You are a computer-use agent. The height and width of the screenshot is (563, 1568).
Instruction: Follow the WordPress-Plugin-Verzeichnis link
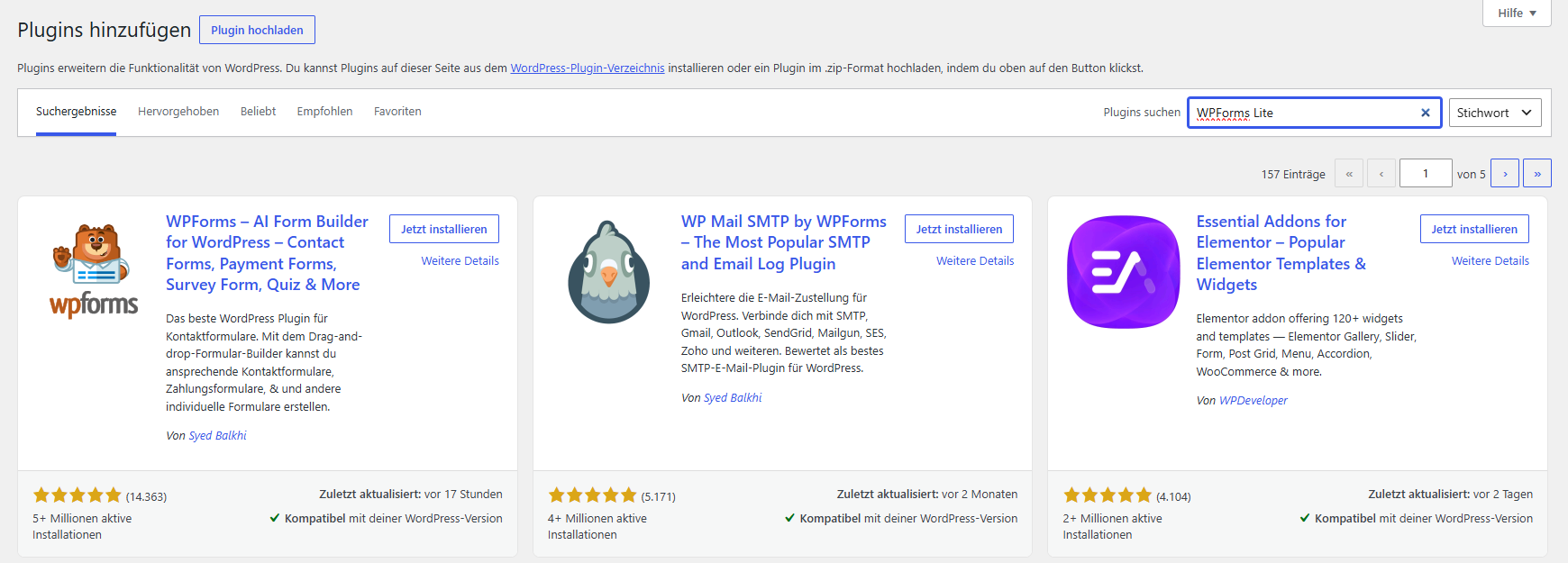coord(588,68)
